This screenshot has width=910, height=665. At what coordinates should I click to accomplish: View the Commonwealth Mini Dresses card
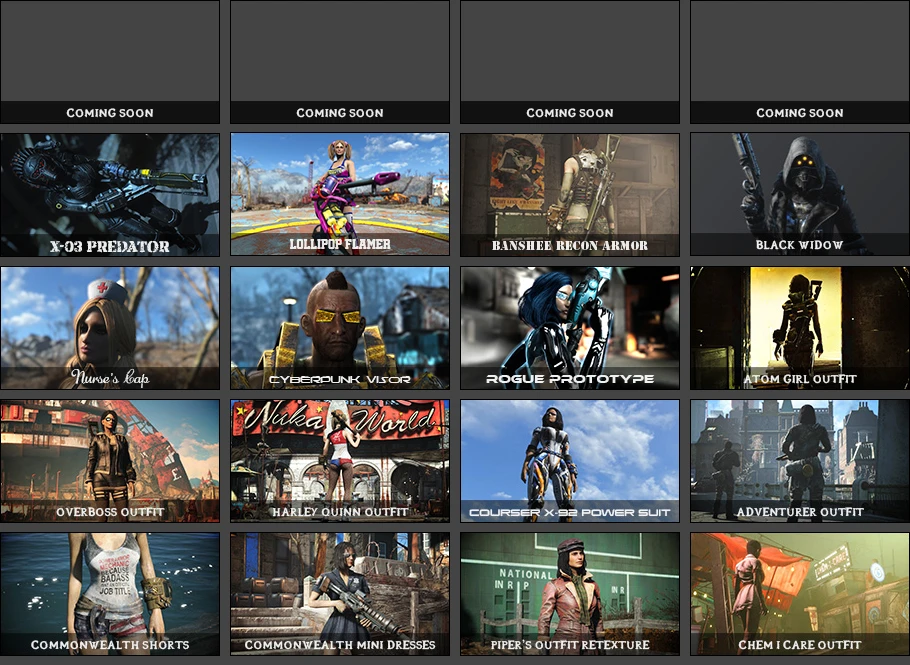[340, 594]
